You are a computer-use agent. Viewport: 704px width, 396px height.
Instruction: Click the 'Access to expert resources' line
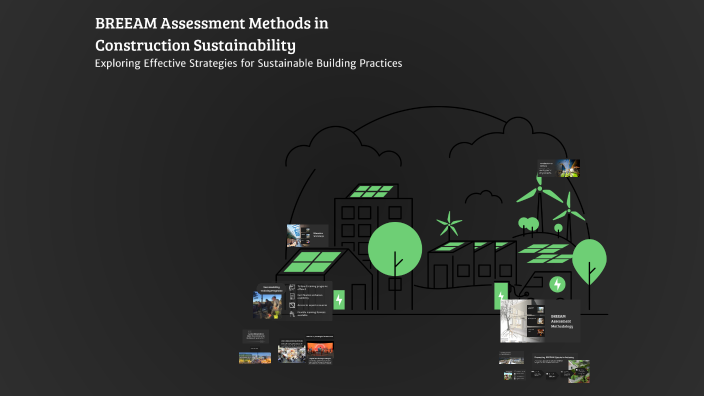(312, 305)
